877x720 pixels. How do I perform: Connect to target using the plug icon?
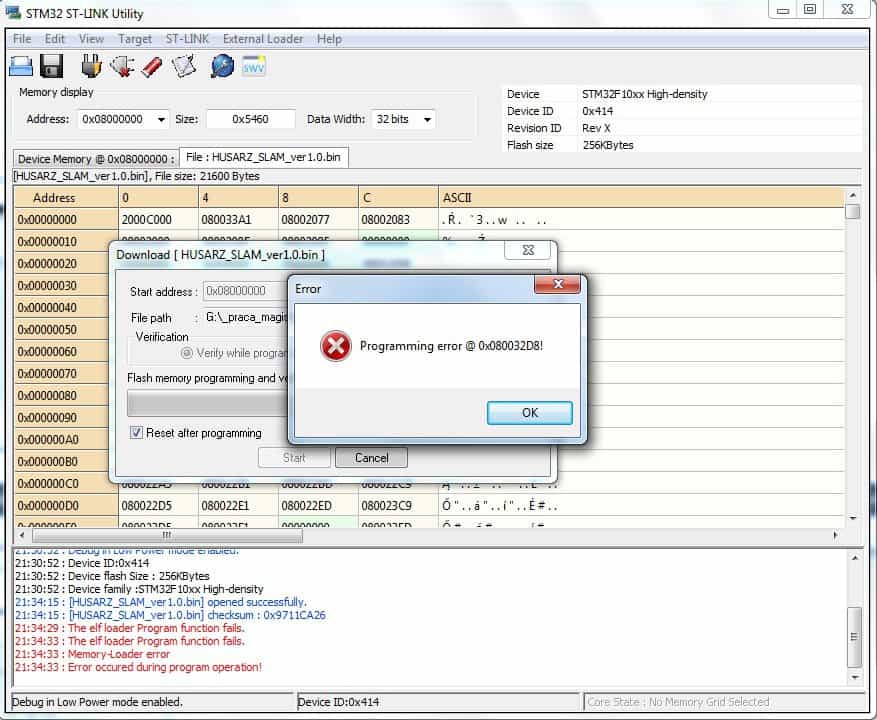91,66
